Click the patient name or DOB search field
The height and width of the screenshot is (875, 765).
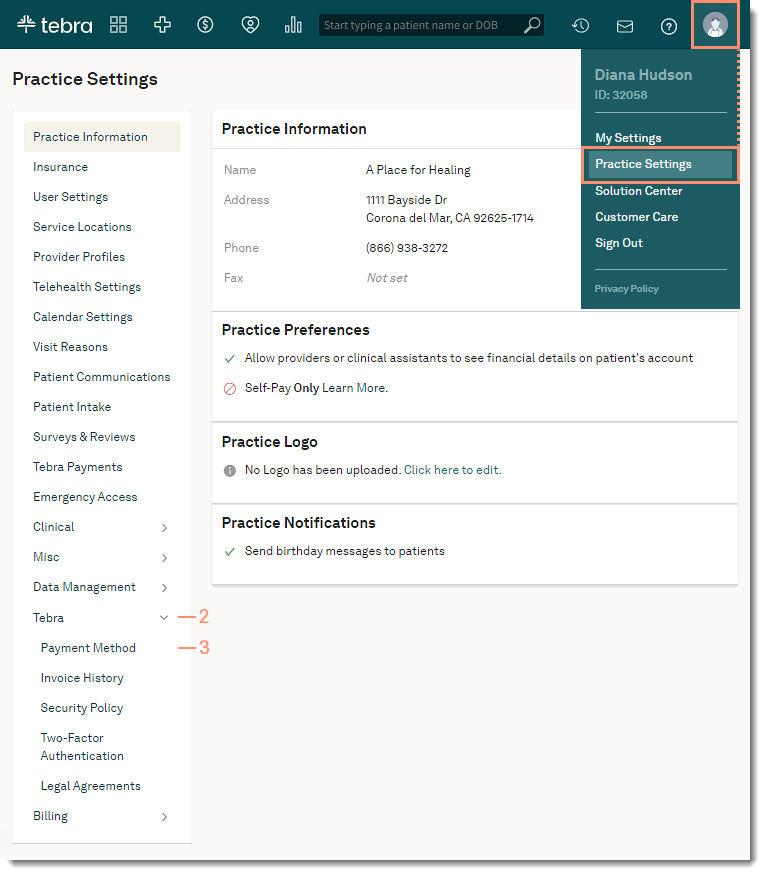tap(420, 25)
